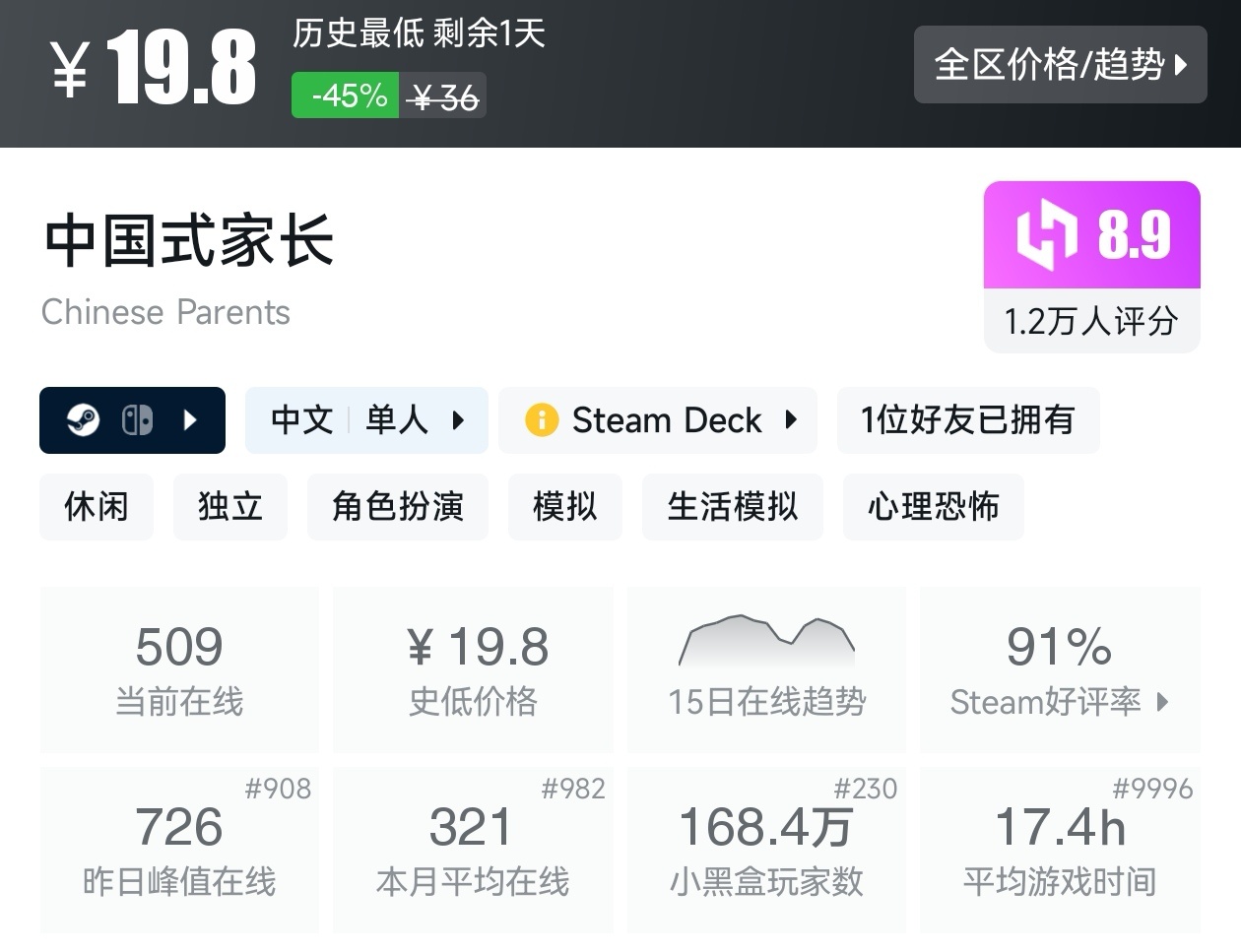Expand Steam Deck compatibility arrow

tap(791, 420)
